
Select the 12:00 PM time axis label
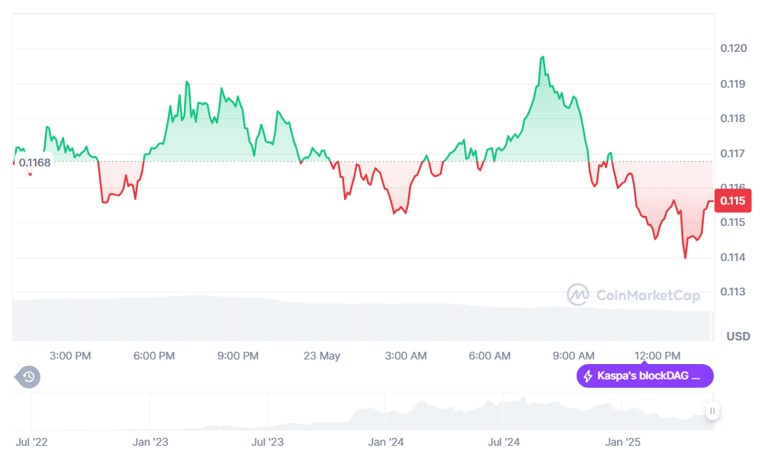(657, 355)
